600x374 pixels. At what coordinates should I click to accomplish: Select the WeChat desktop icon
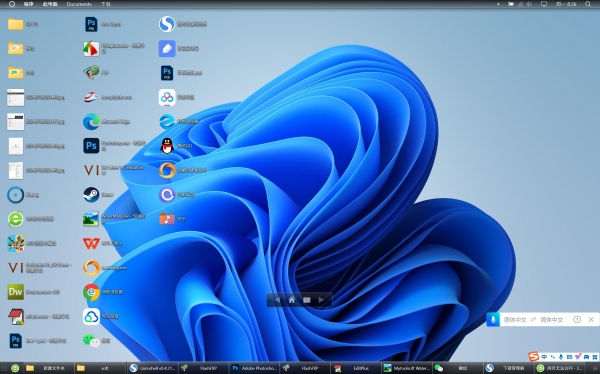91,340
